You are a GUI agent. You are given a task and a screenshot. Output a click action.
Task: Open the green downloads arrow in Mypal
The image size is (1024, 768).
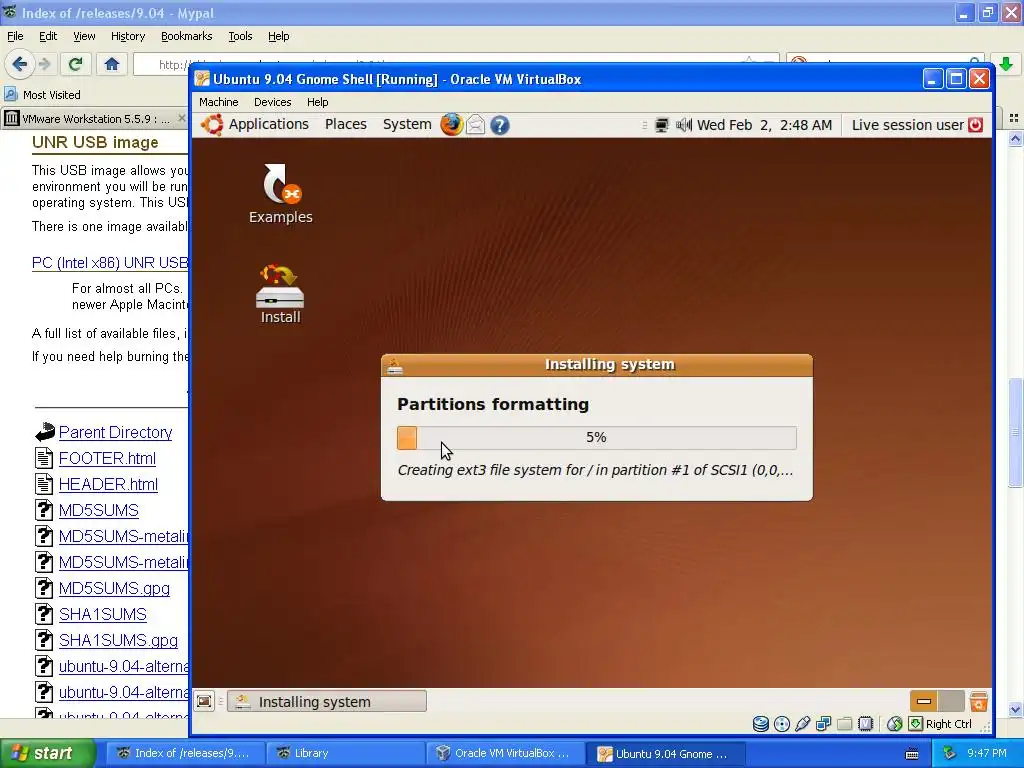(x=1006, y=64)
